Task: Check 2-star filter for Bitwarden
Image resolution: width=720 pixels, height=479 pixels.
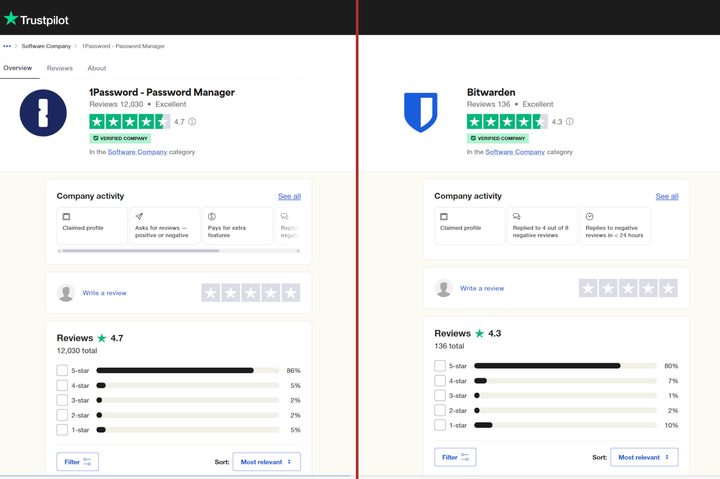Action: point(440,411)
